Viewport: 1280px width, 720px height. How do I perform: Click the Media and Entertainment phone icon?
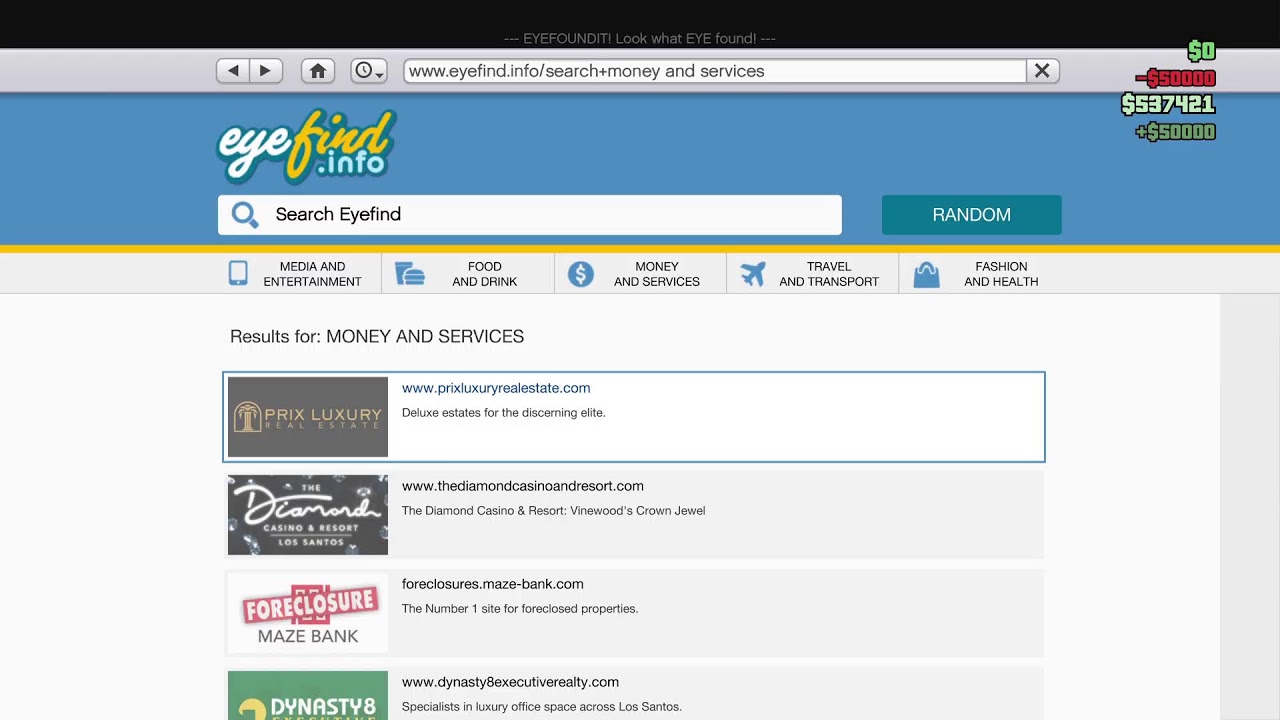pyautogui.click(x=238, y=273)
